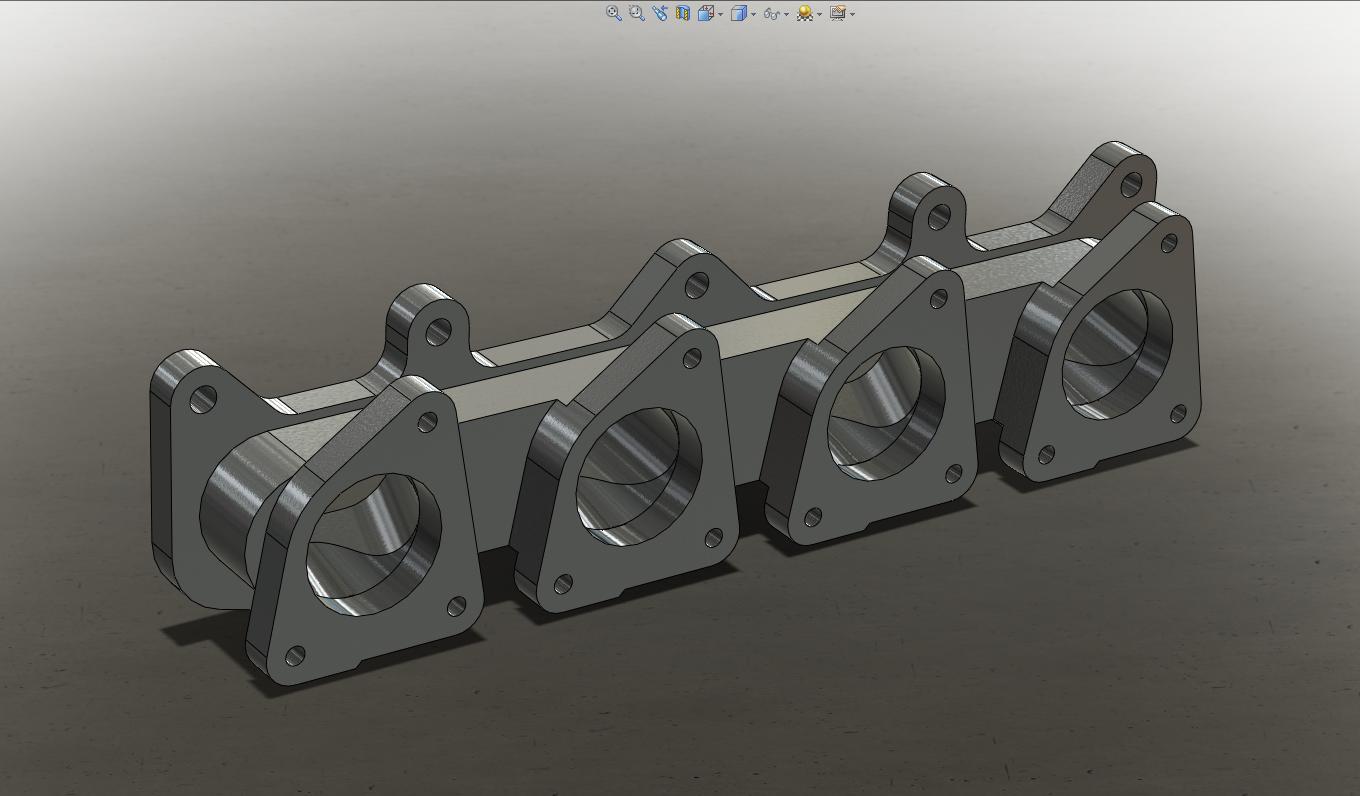
Task: Click the Hide/Show Items glasses icon
Action: (x=771, y=13)
